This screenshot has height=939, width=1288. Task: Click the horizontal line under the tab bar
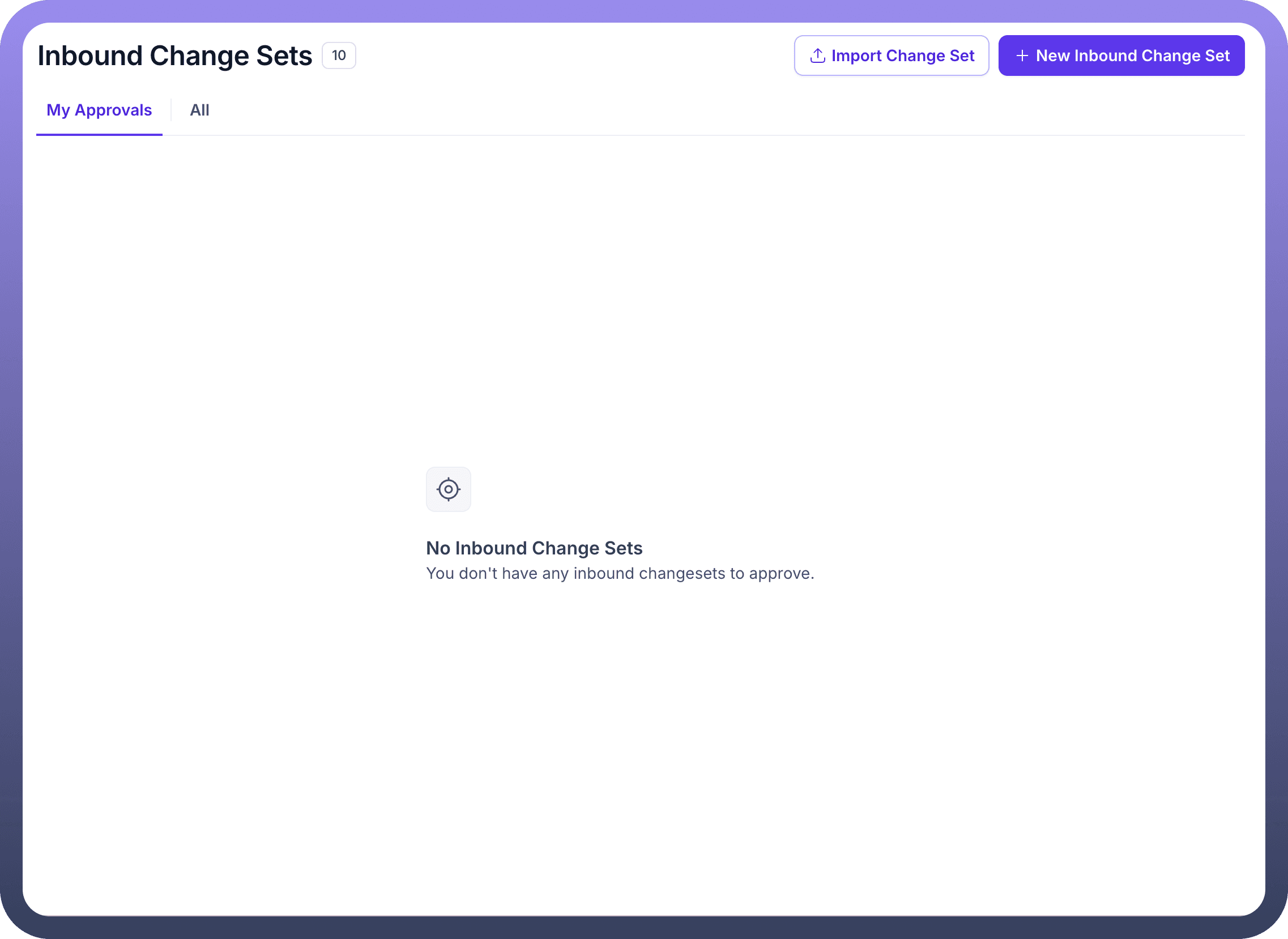point(682,135)
